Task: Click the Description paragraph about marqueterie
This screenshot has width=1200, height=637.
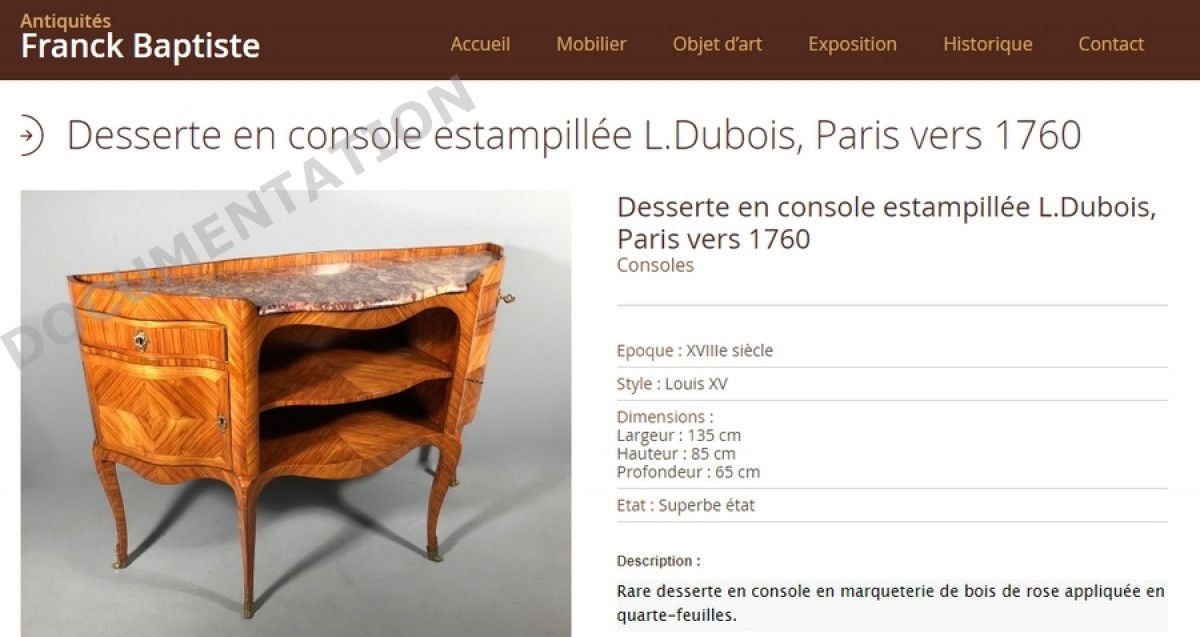Action: [891, 603]
